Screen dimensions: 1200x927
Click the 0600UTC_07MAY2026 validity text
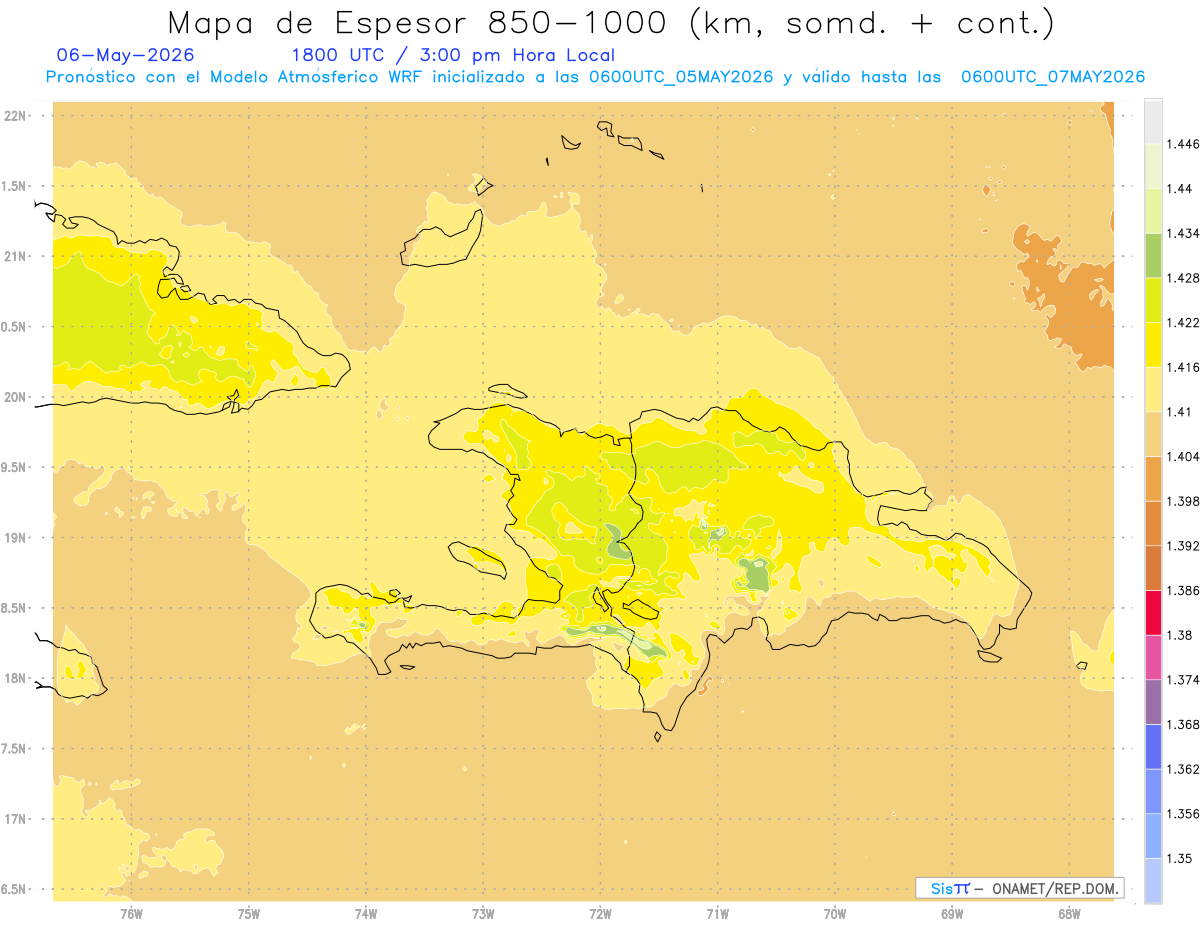1052,77
